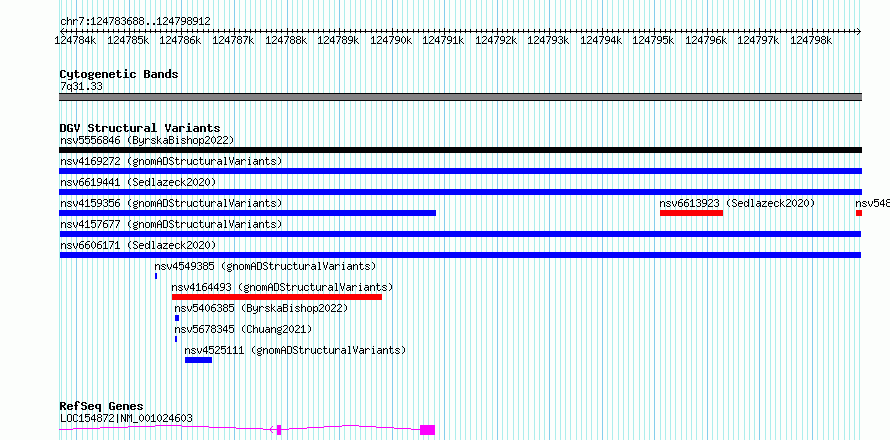The image size is (890, 440).
Task: Open variant label nsv4169272 (gnomADStructuralVariants)
Action: 171,161
